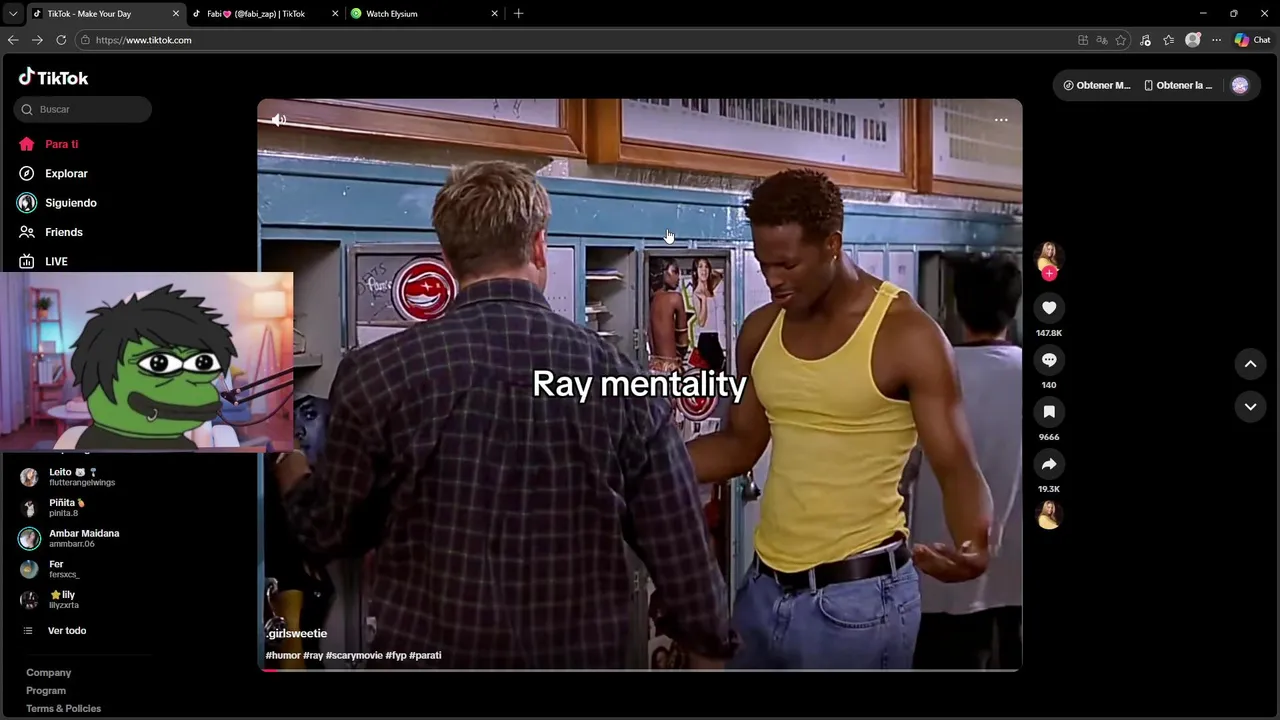Screen dimensions: 1280x720
Task: Click the Obtener la app button
Action: point(1178,85)
